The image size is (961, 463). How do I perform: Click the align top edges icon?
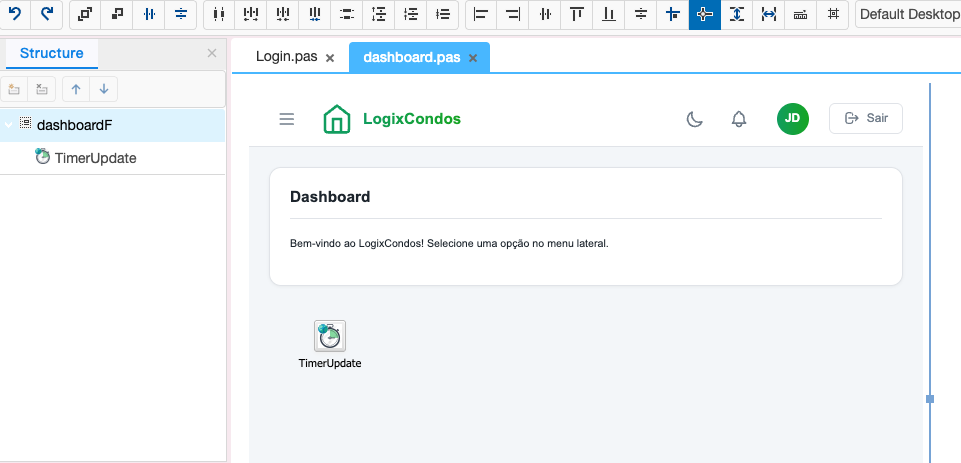point(576,14)
